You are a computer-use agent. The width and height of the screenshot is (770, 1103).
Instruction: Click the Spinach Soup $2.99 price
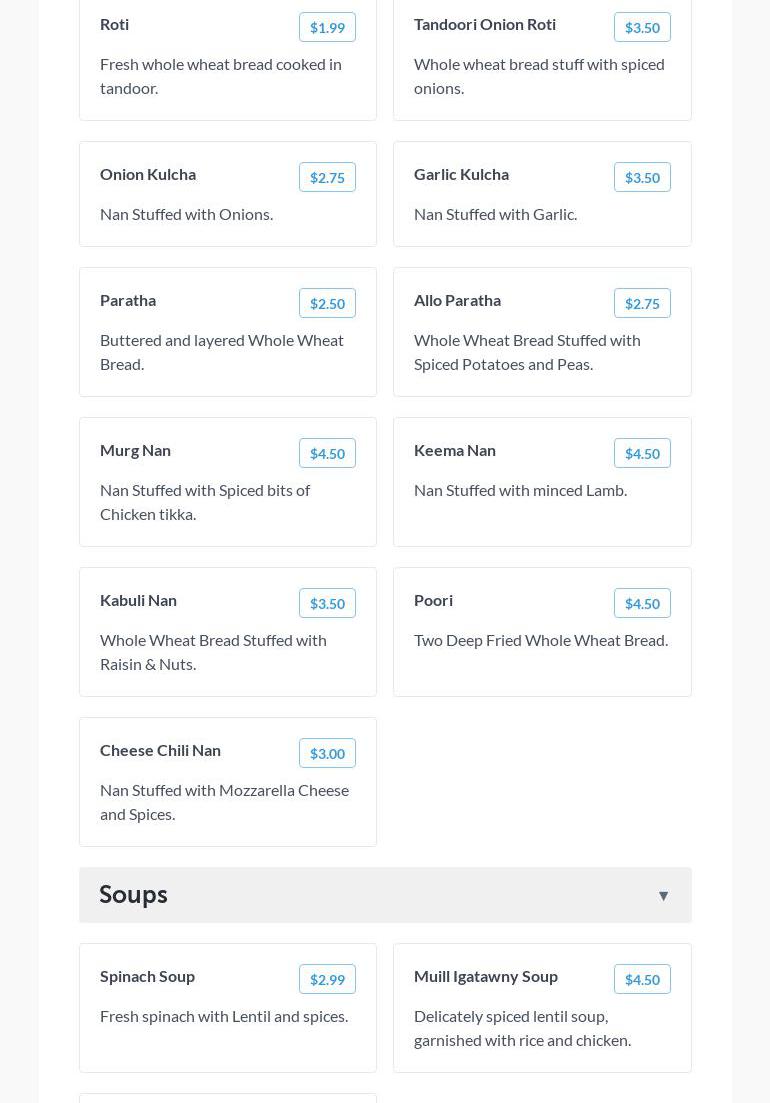pos(327,980)
